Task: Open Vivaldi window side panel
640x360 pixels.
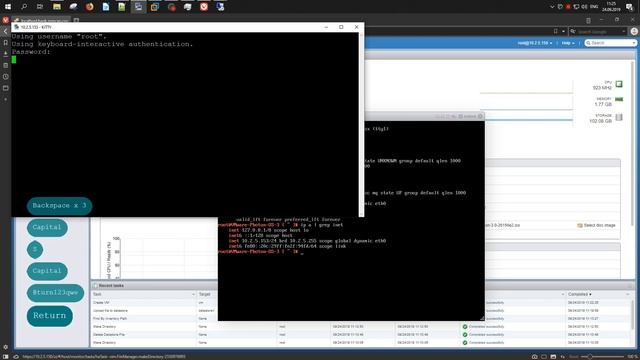Action: 5,88
